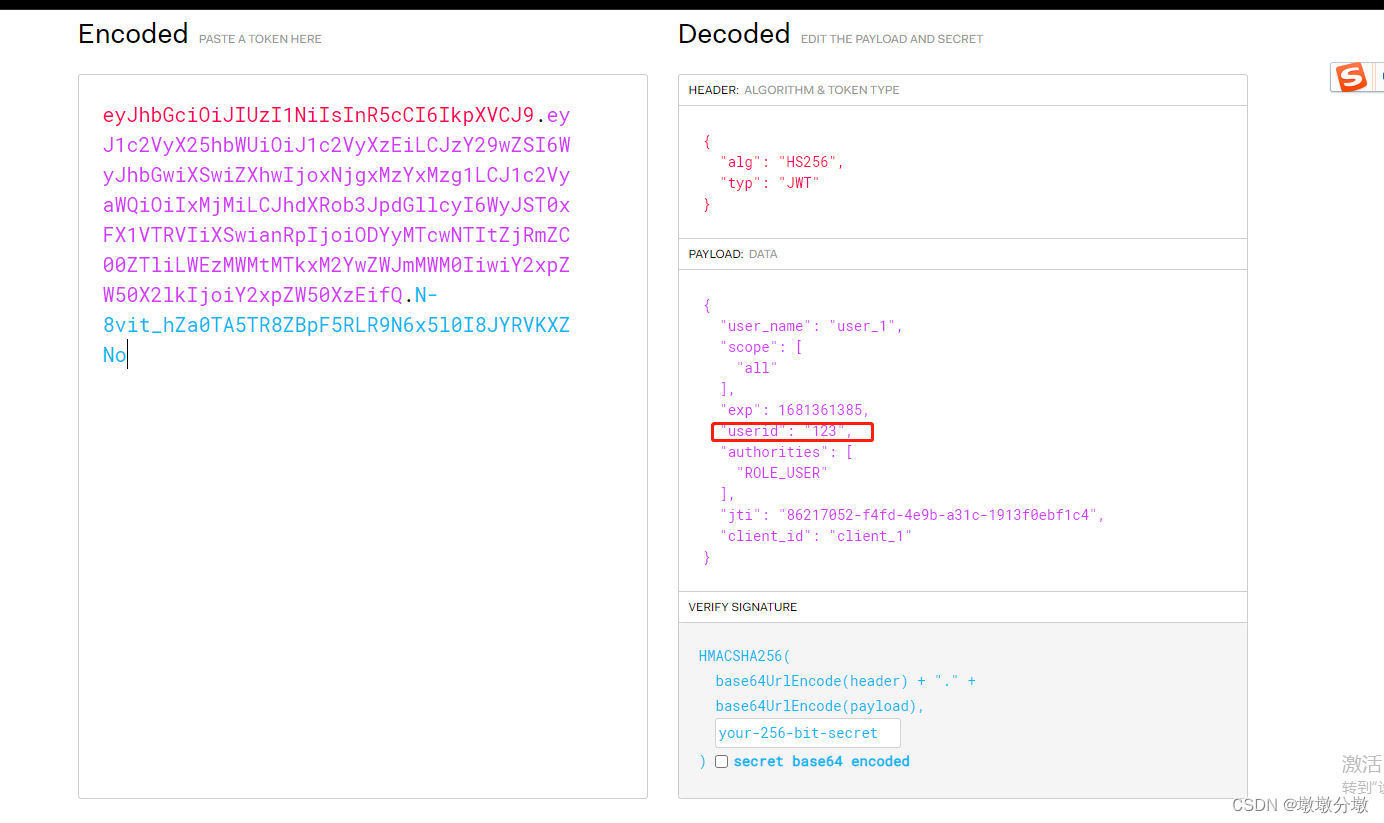This screenshot has width=1384, height=823.
Task: Click the "exp": 1681361385 payload line
Action: click(x=794, y=410)
